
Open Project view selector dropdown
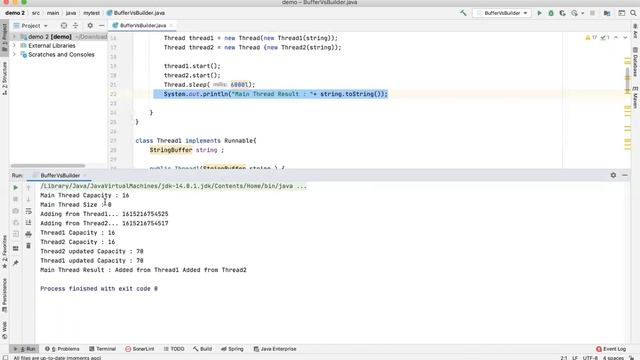pyautogui.click(x=31, y=25)
